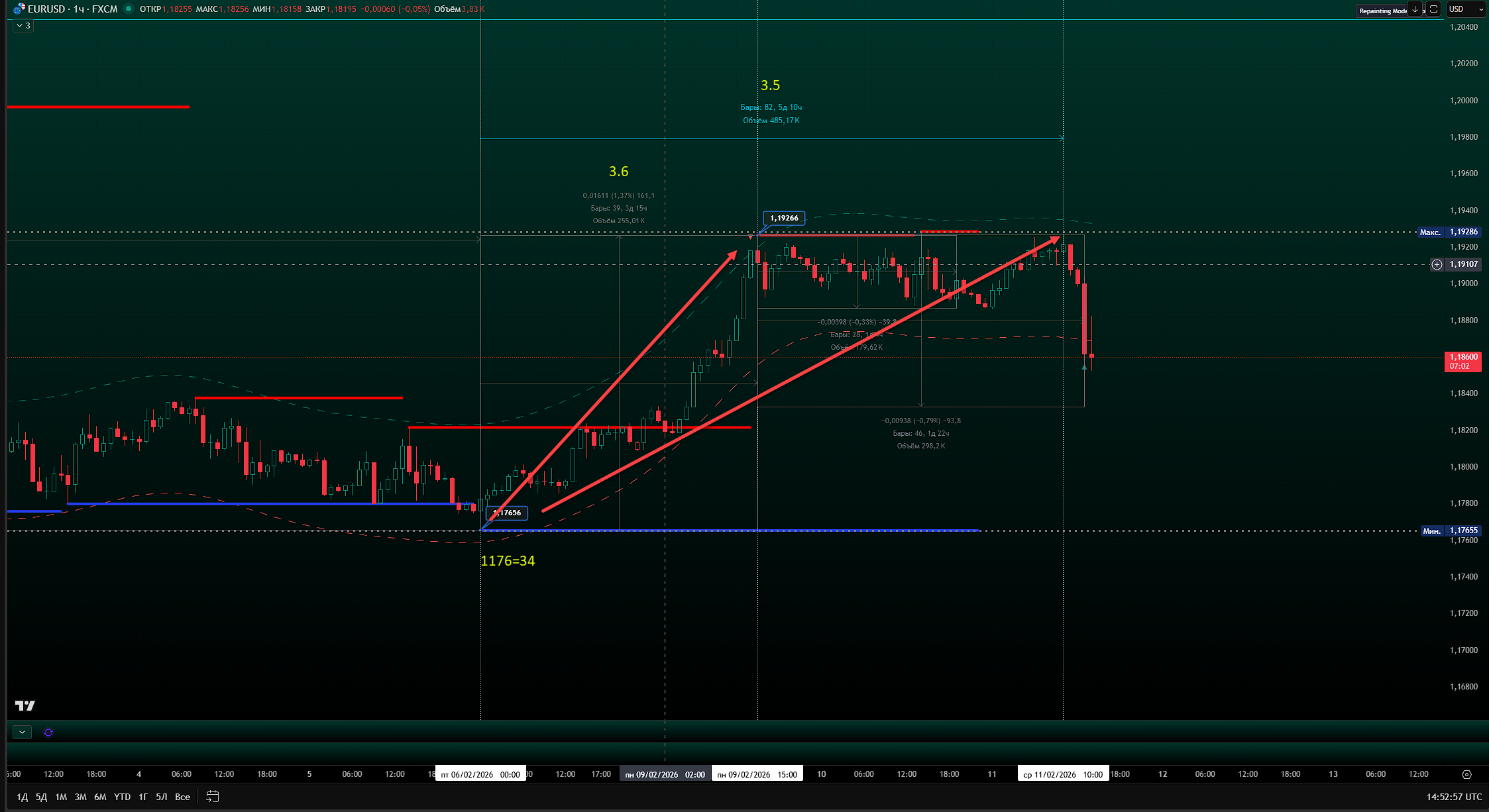
Task: Select the 1Д time range
Action: coord(22,797)
